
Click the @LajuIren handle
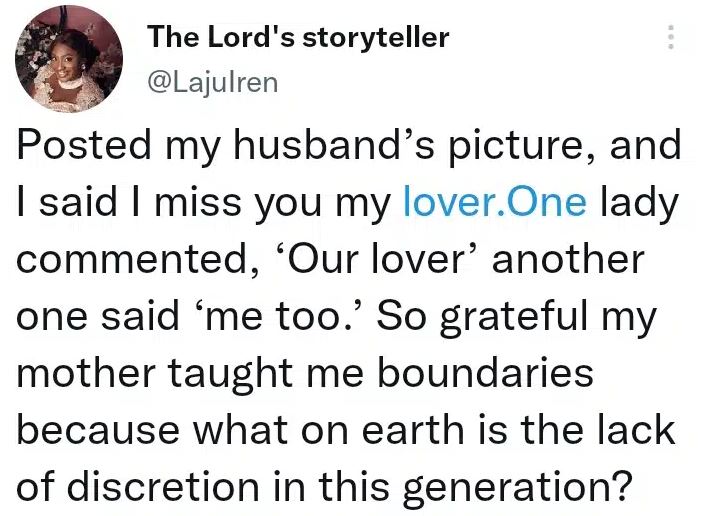212,83
